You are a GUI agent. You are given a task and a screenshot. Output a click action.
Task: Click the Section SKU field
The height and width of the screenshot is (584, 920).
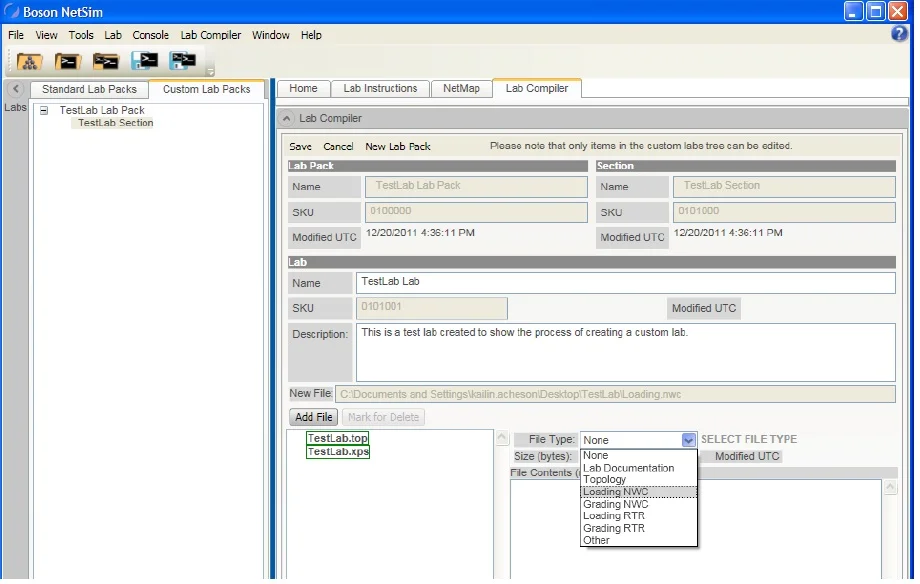784,212
